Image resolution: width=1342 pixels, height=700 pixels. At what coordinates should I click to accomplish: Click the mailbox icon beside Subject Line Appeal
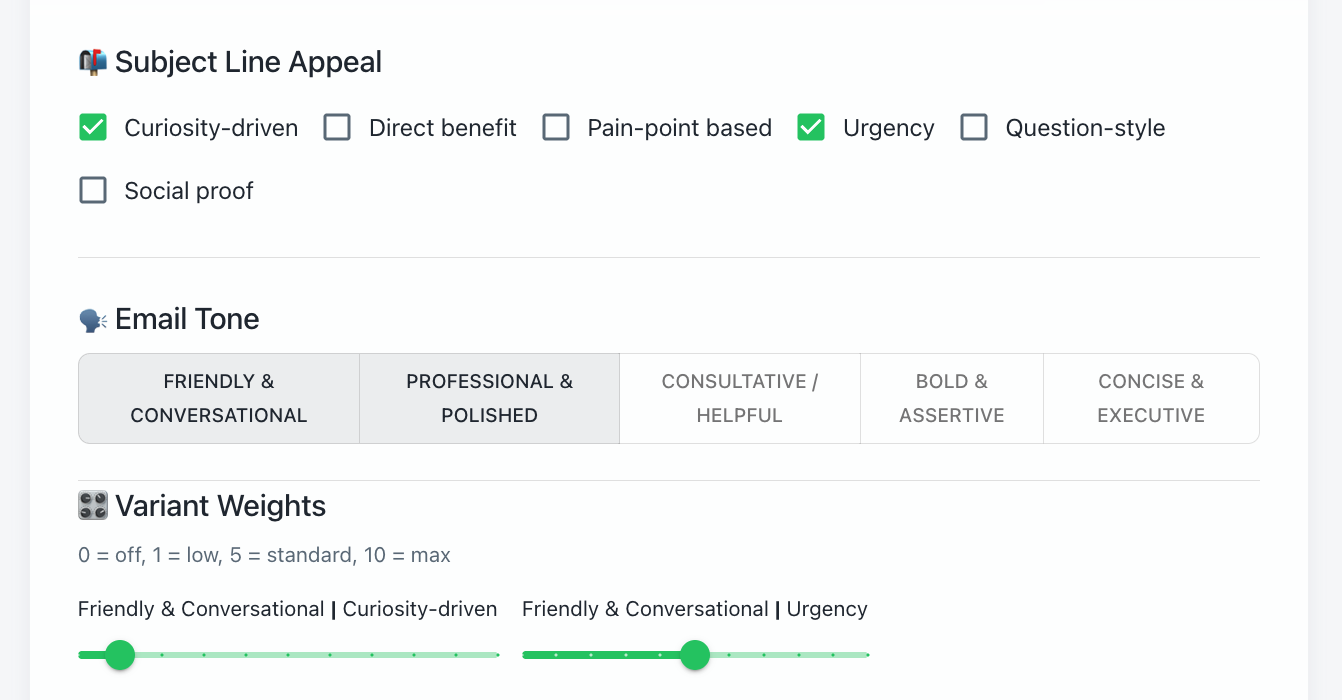[x=92, y=60]
